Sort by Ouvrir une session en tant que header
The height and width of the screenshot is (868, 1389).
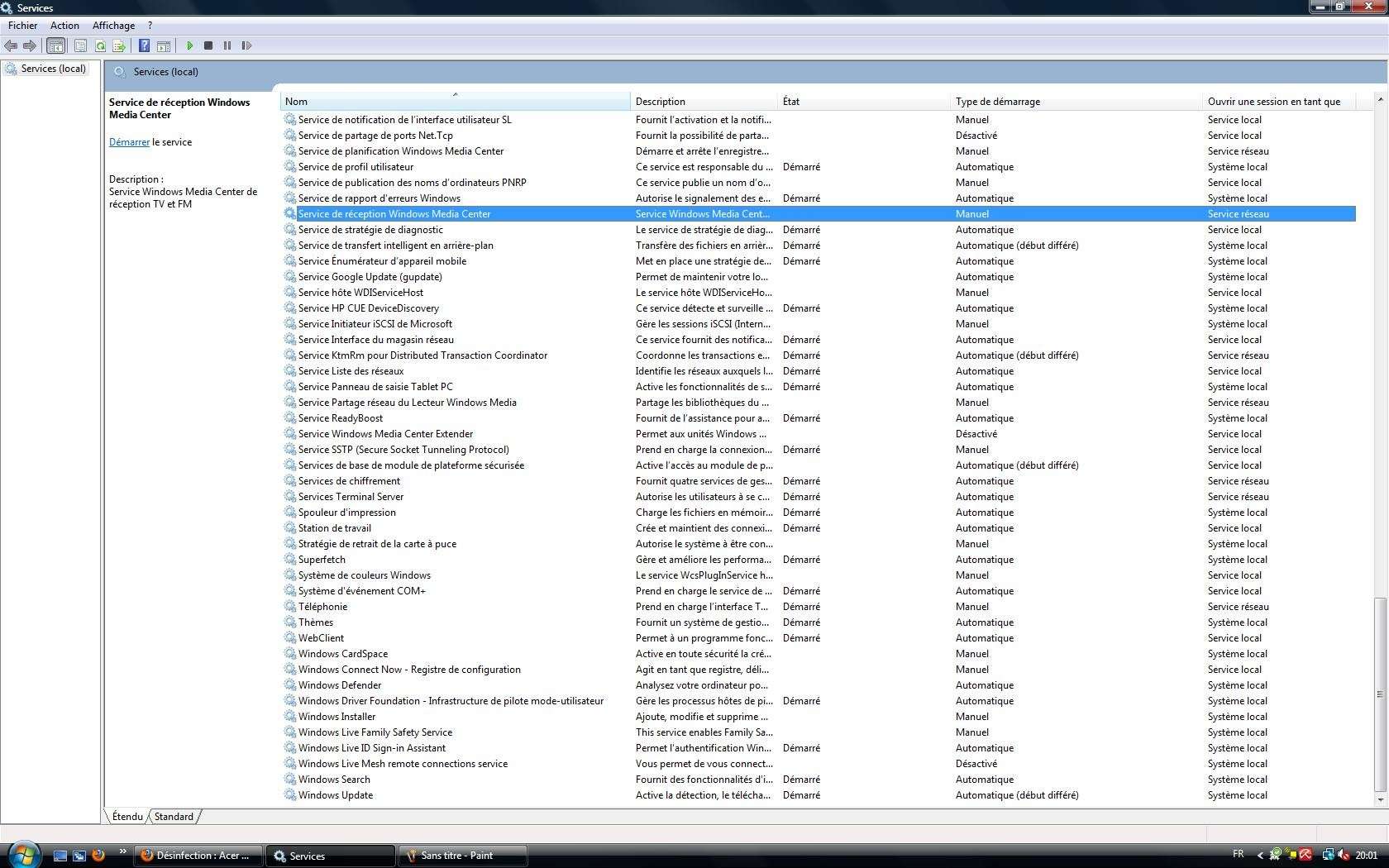(1279, 102)
